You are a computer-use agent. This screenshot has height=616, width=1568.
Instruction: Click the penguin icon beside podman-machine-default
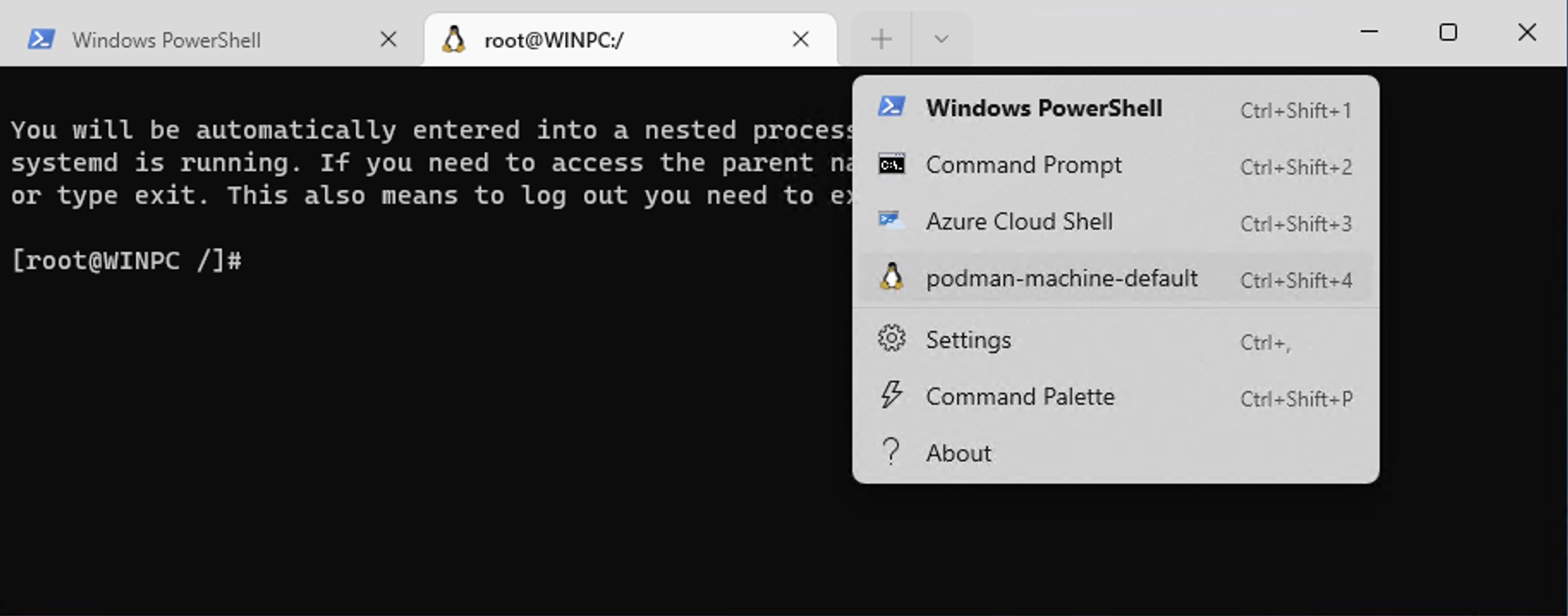coord(891,278)
